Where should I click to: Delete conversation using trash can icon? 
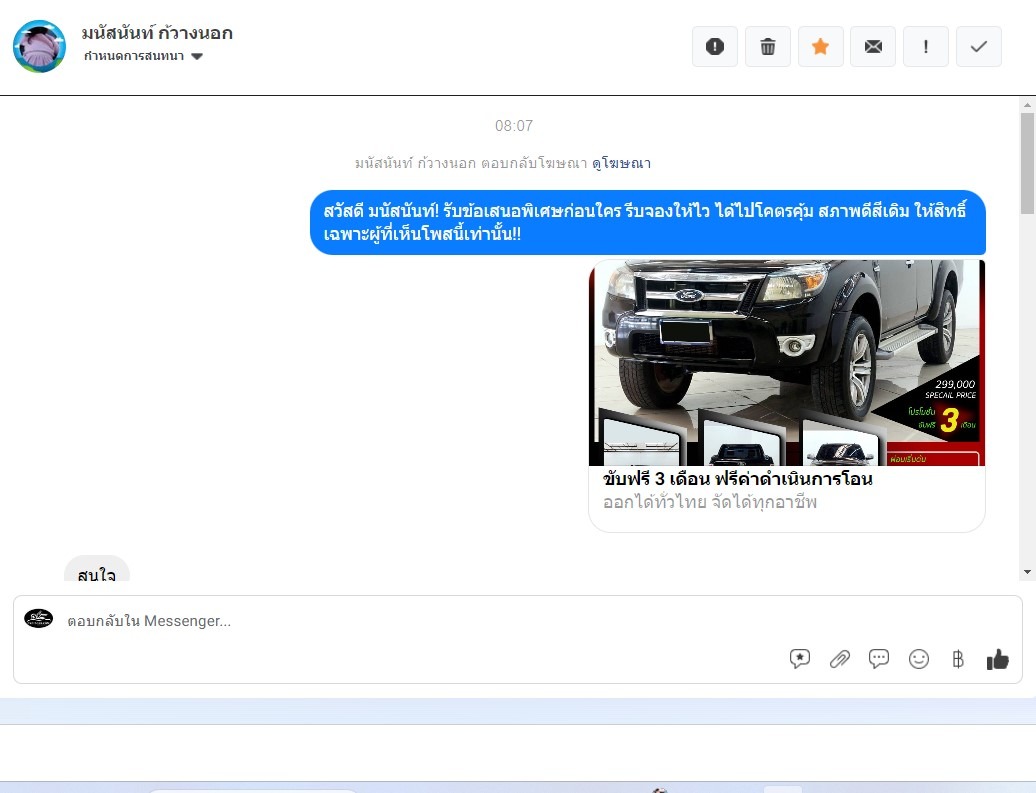tap(767, 46)
